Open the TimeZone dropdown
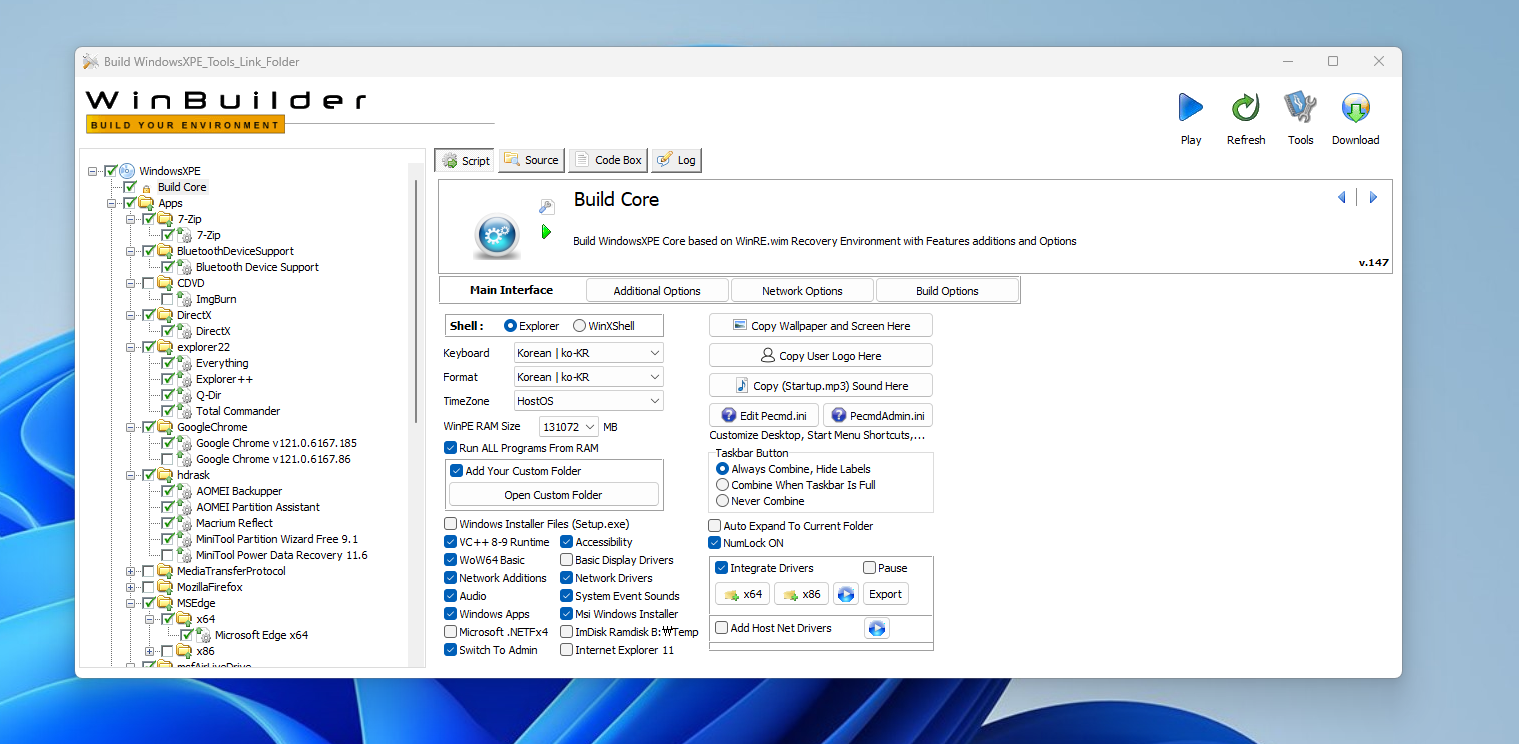This screenshot has width=1519, height=744. 588,401
